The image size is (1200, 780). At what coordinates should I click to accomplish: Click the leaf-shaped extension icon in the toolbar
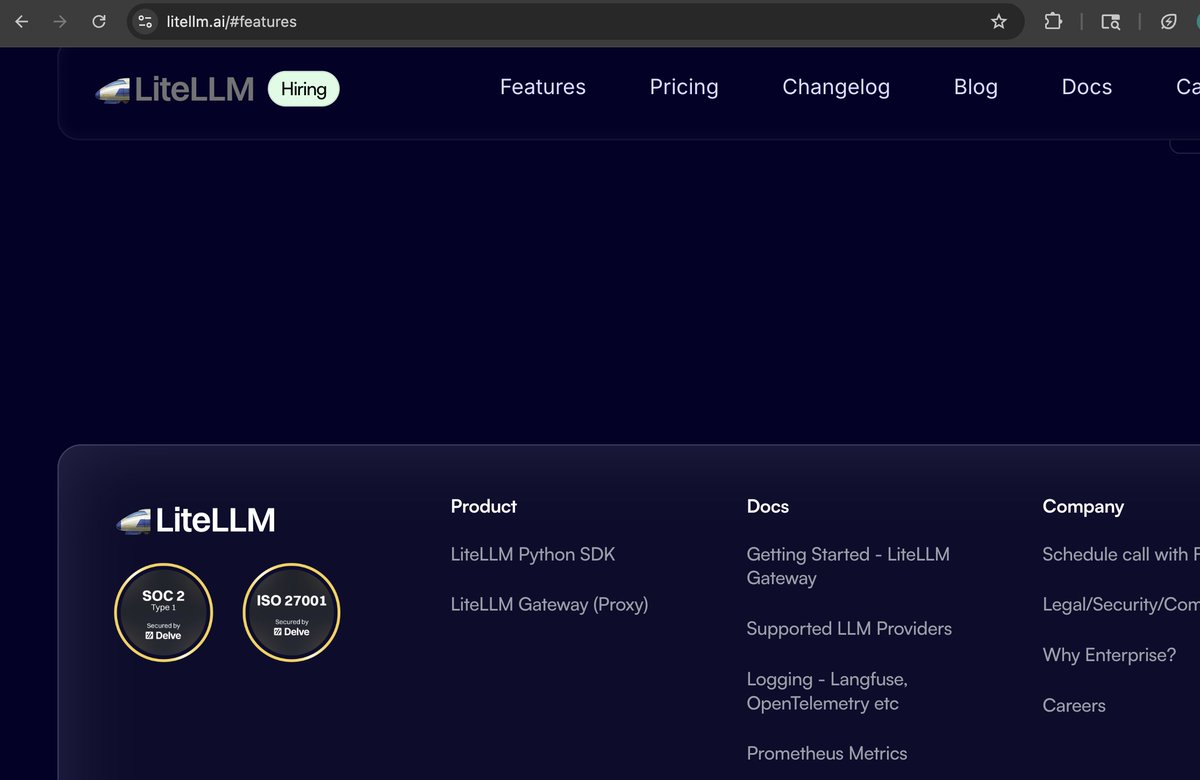pos(1168,21)
